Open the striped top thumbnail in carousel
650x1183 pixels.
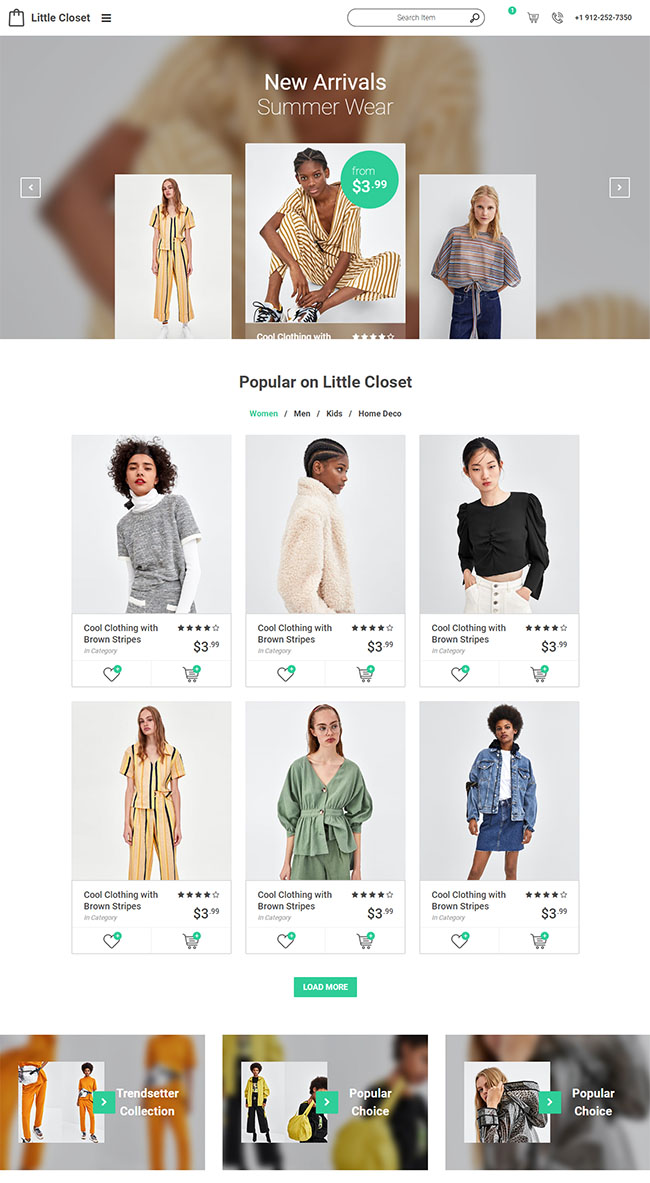(477, 257)
